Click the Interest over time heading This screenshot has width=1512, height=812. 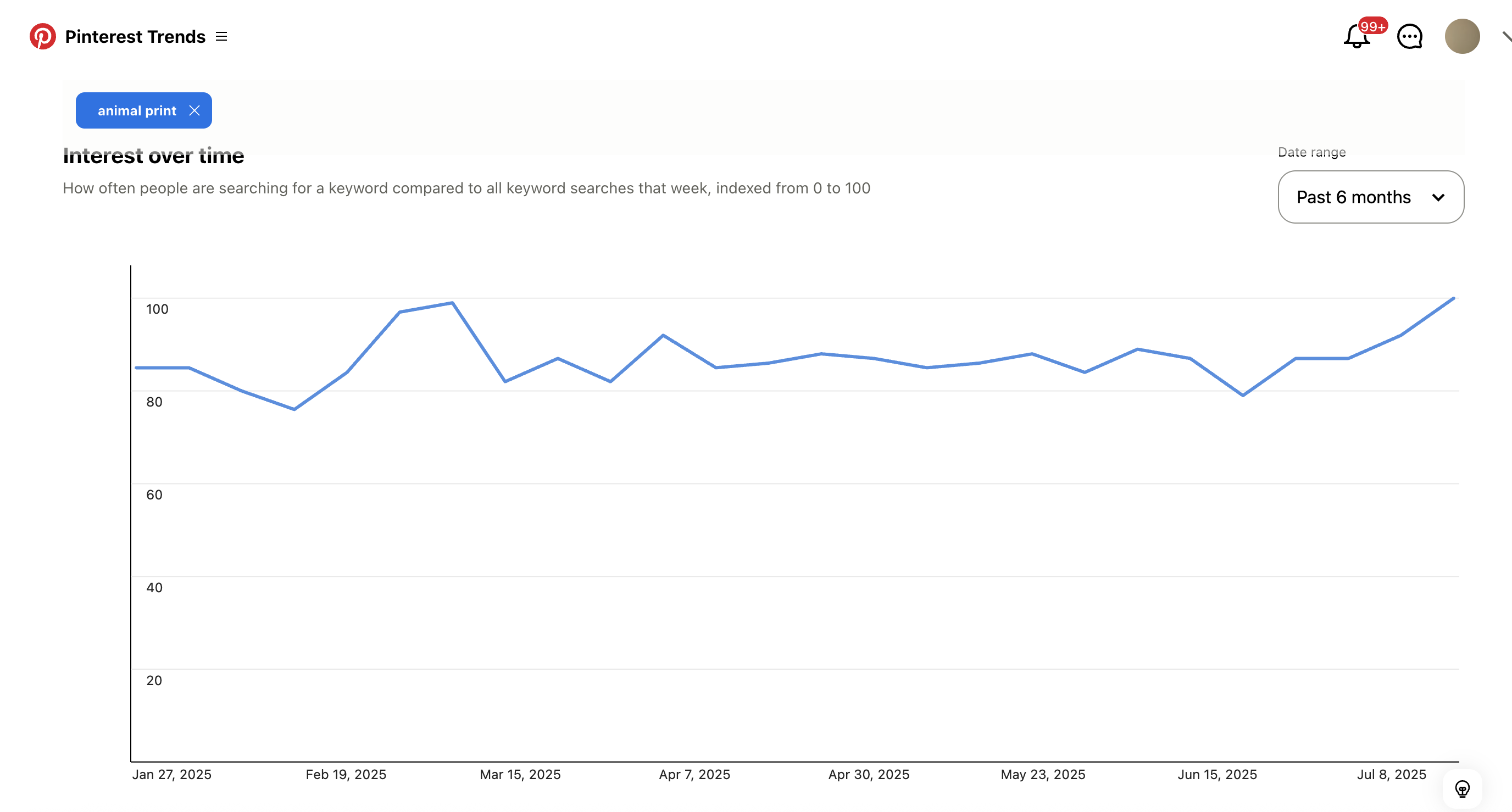pos(153,155)
